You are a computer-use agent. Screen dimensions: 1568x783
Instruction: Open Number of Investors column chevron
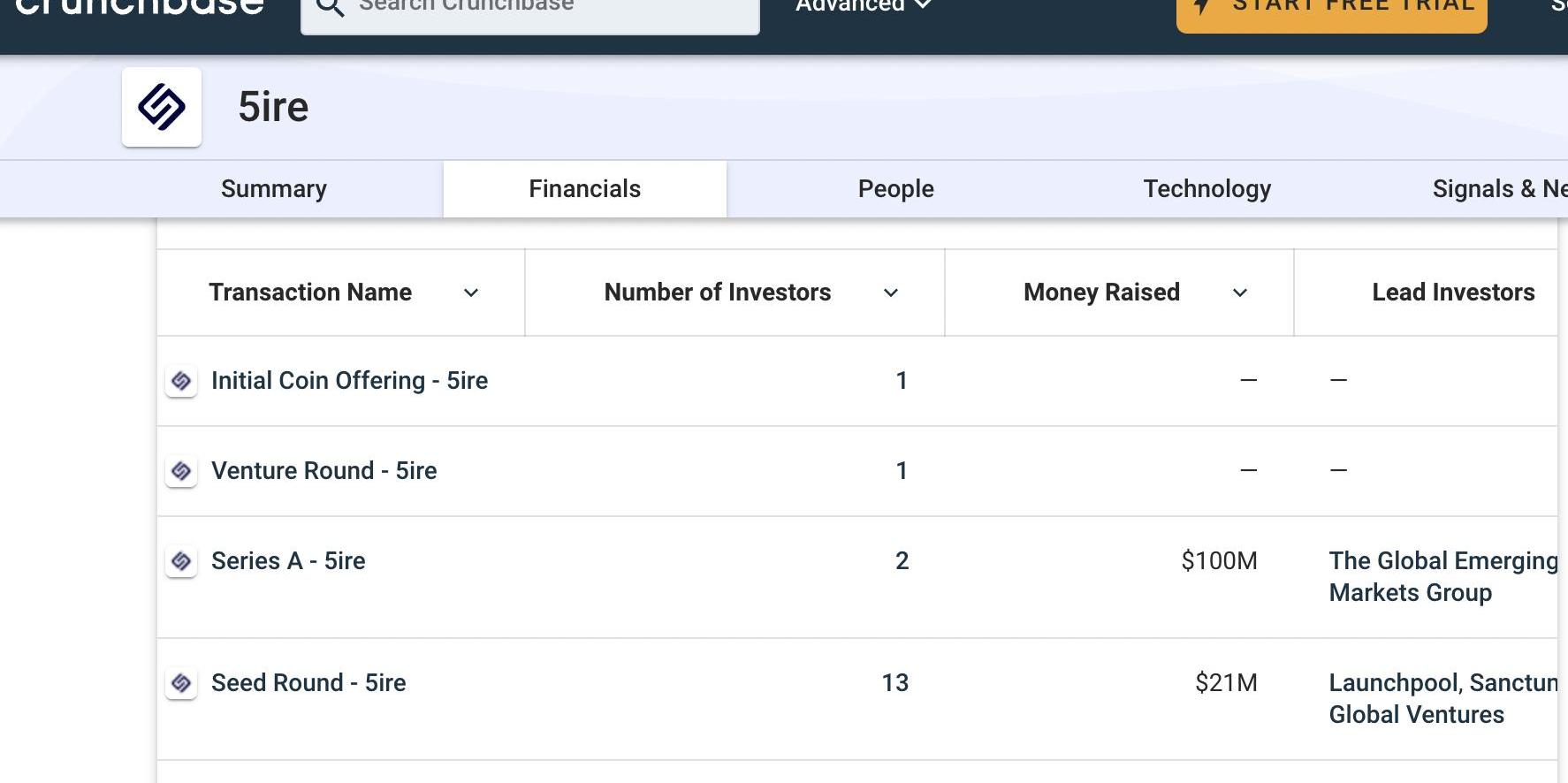(x=891, y=293)
